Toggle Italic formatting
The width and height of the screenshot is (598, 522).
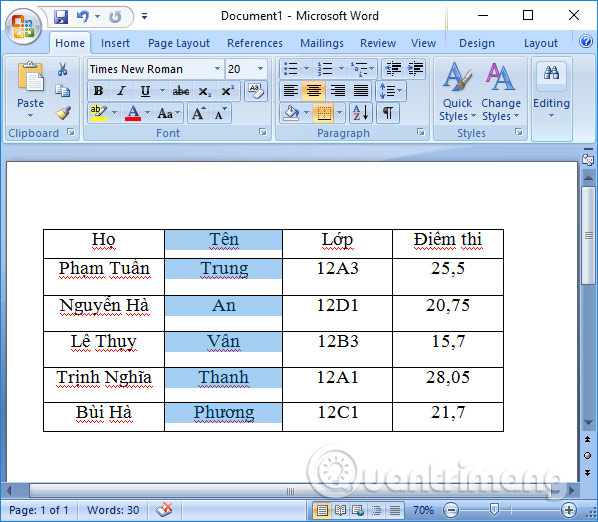click(x=121, y=91)
